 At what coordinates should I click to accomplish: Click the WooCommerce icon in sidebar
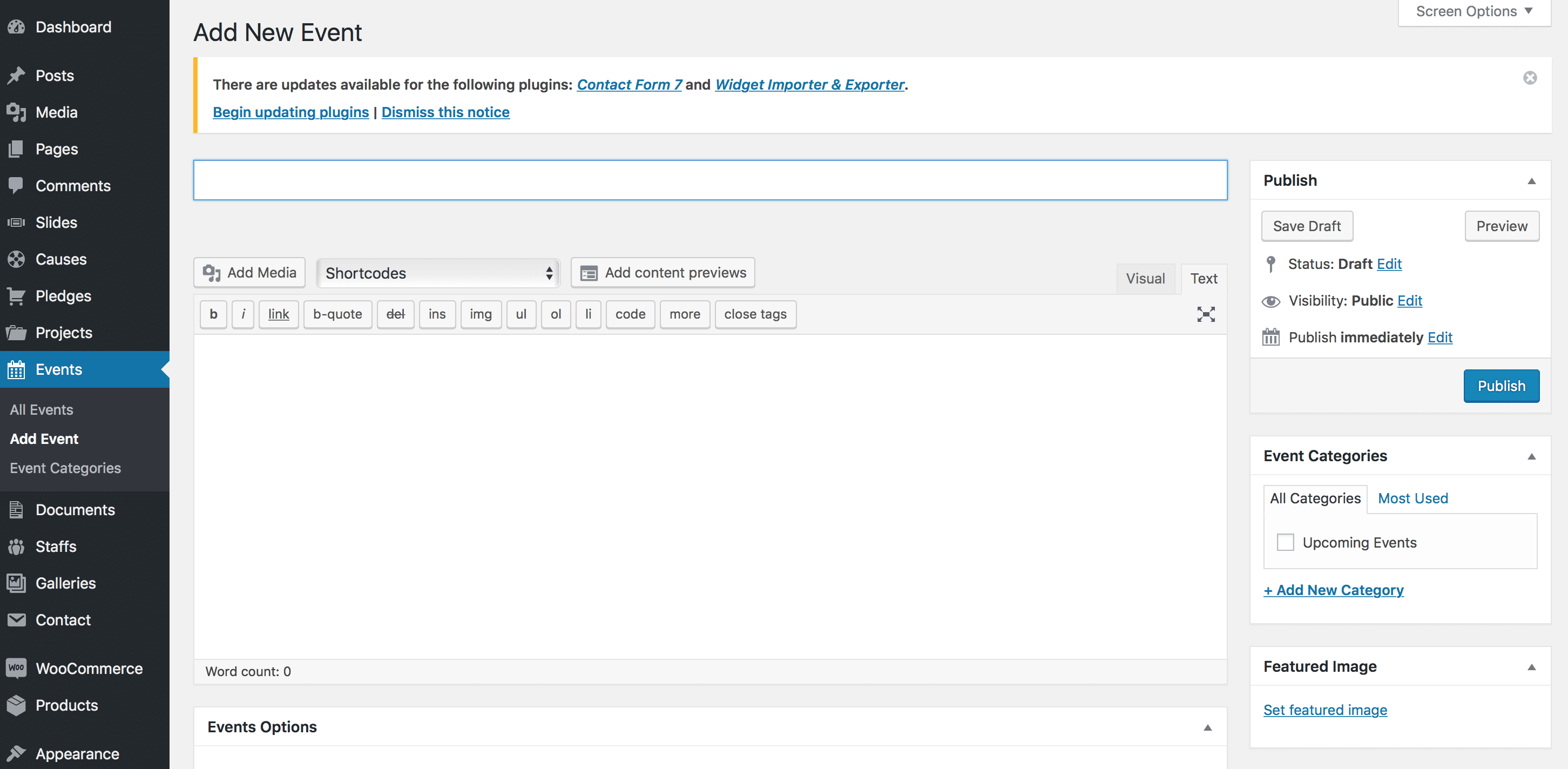tap(16, 668)
